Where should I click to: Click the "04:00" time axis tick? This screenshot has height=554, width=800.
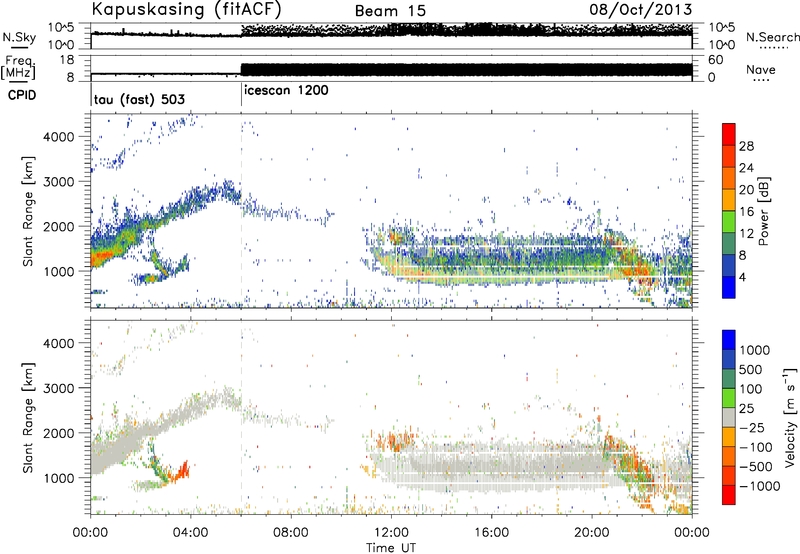coord(190,533)
